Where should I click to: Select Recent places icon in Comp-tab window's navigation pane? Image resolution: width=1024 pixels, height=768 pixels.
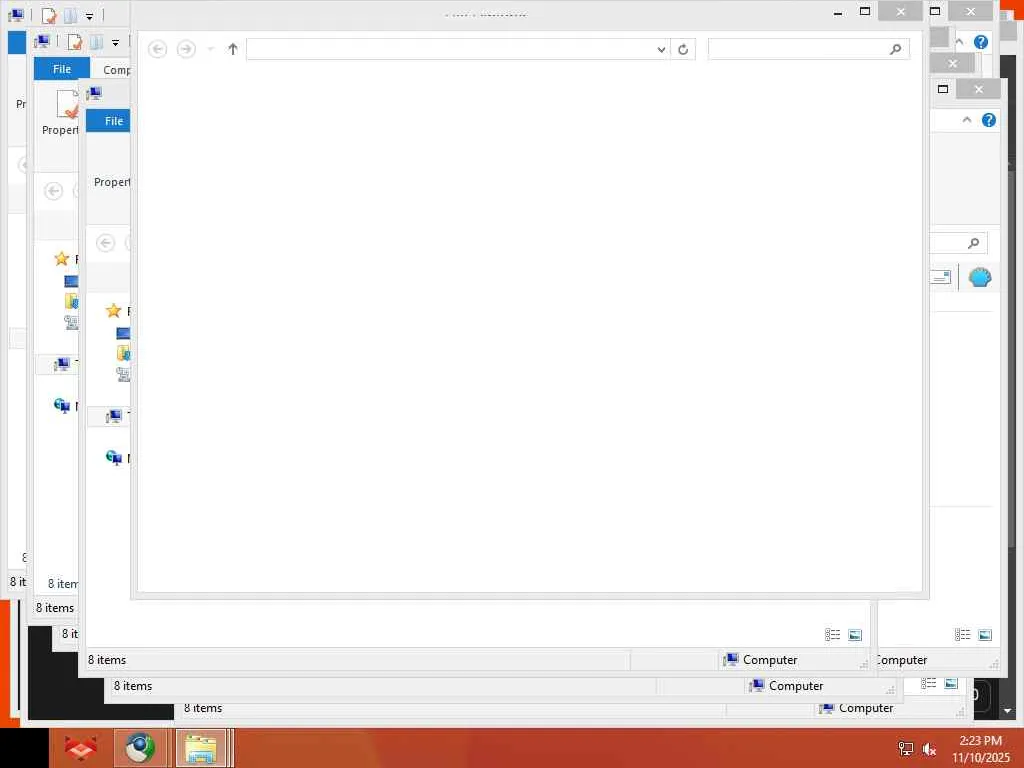(71, 321)
